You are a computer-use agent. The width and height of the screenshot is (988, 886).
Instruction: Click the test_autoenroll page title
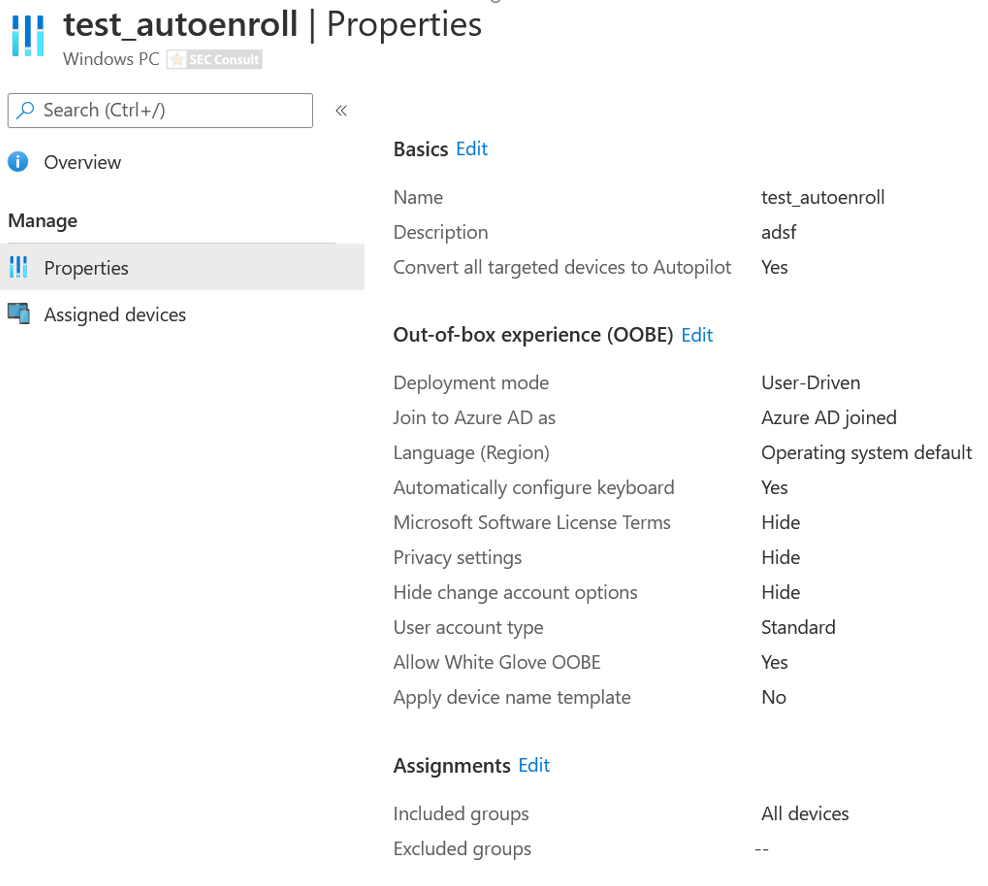pos(180,24)
